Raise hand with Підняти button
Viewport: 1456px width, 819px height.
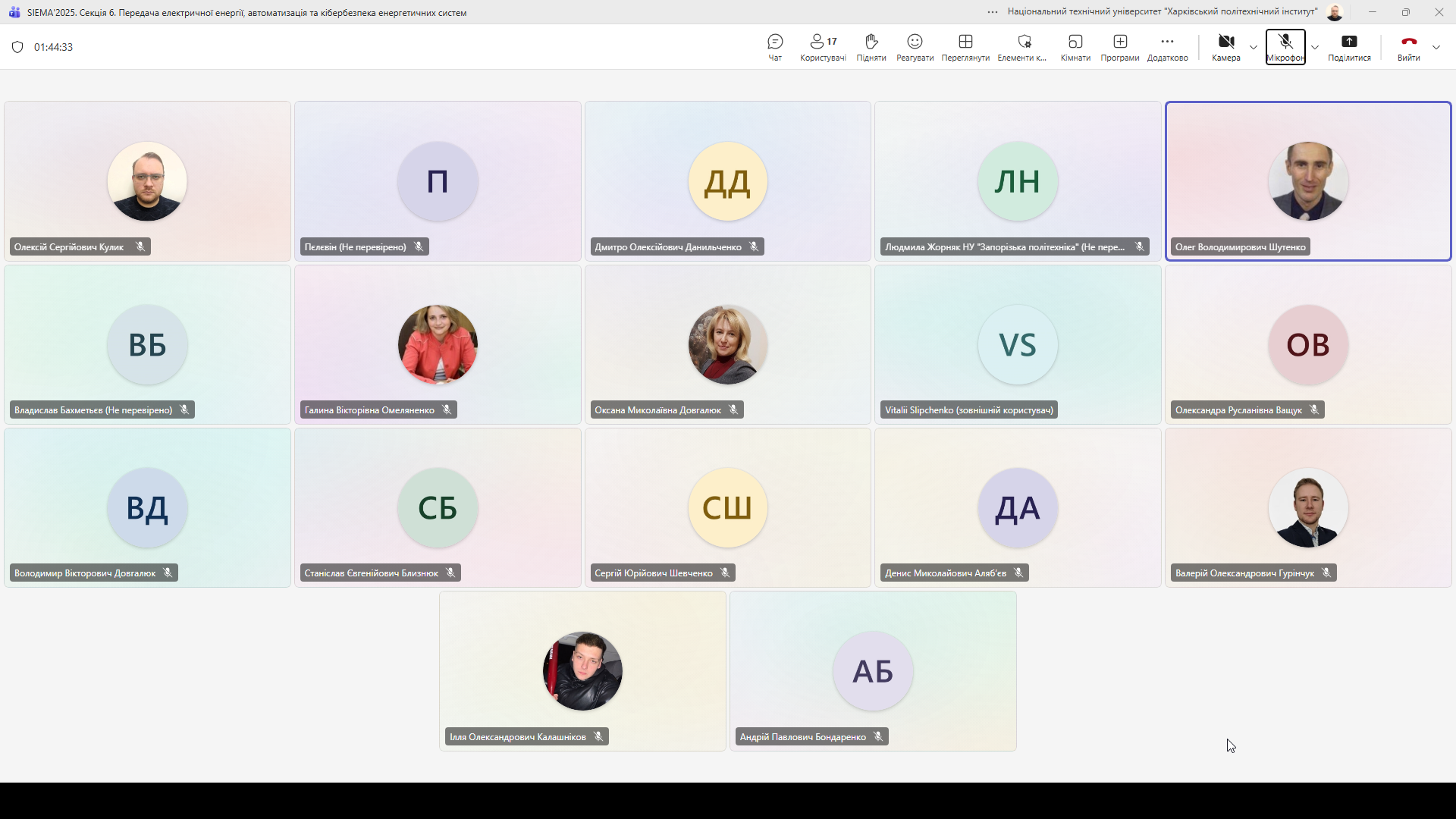click(x=871, y=47)
